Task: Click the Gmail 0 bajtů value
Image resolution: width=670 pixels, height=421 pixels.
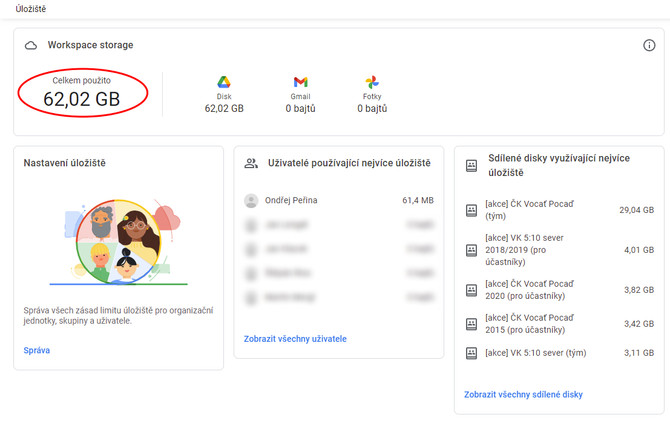Action: pos(300,109)
